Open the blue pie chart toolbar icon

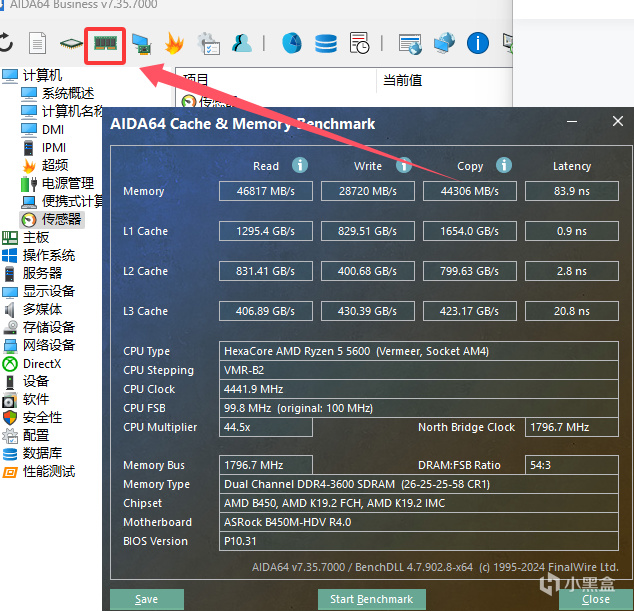click(292, 43)
